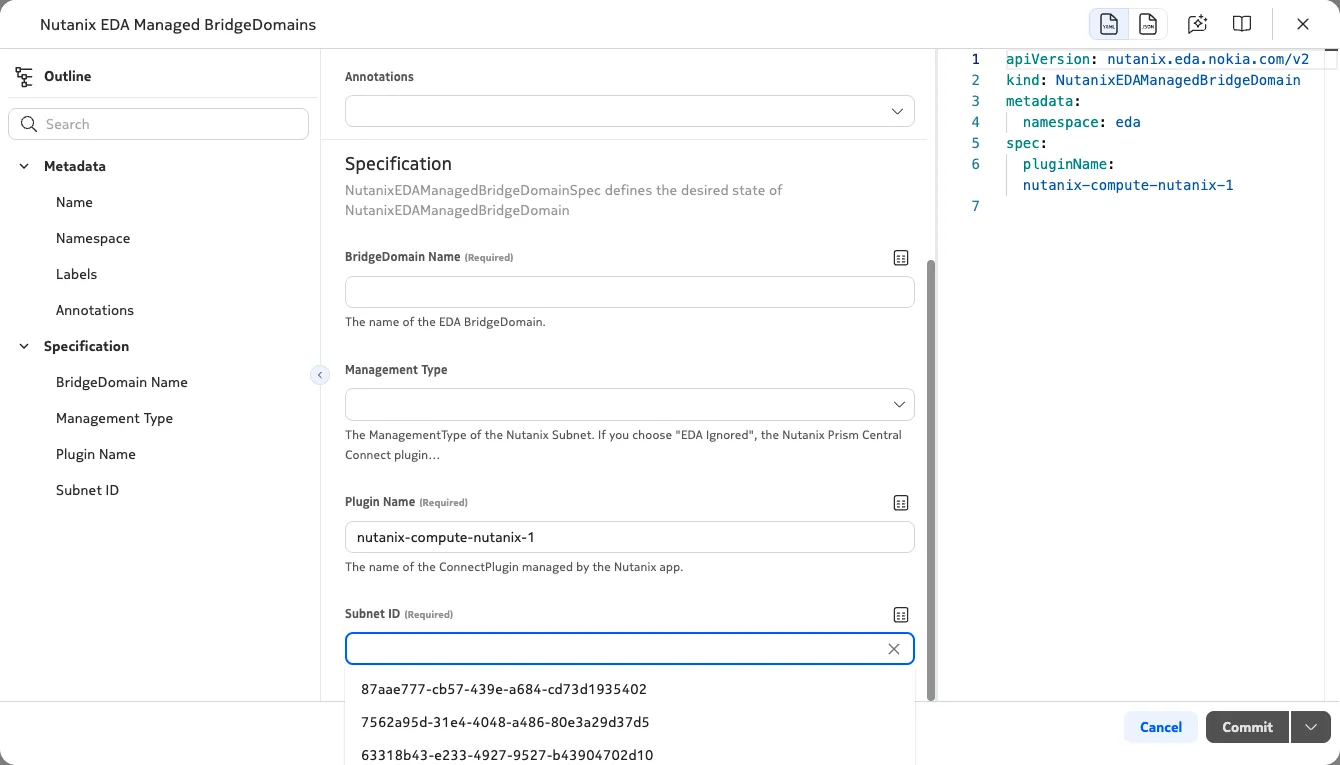The image size is (1340, 765).
Task: Focus the Subnet ID combo box
Action: [x=630, y=649]
